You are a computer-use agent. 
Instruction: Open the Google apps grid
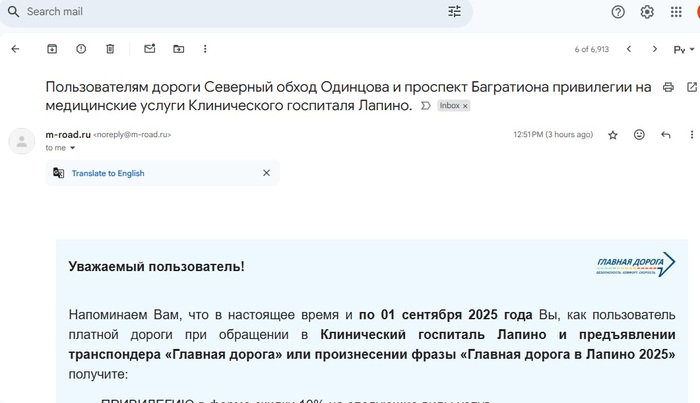point(676,12)
